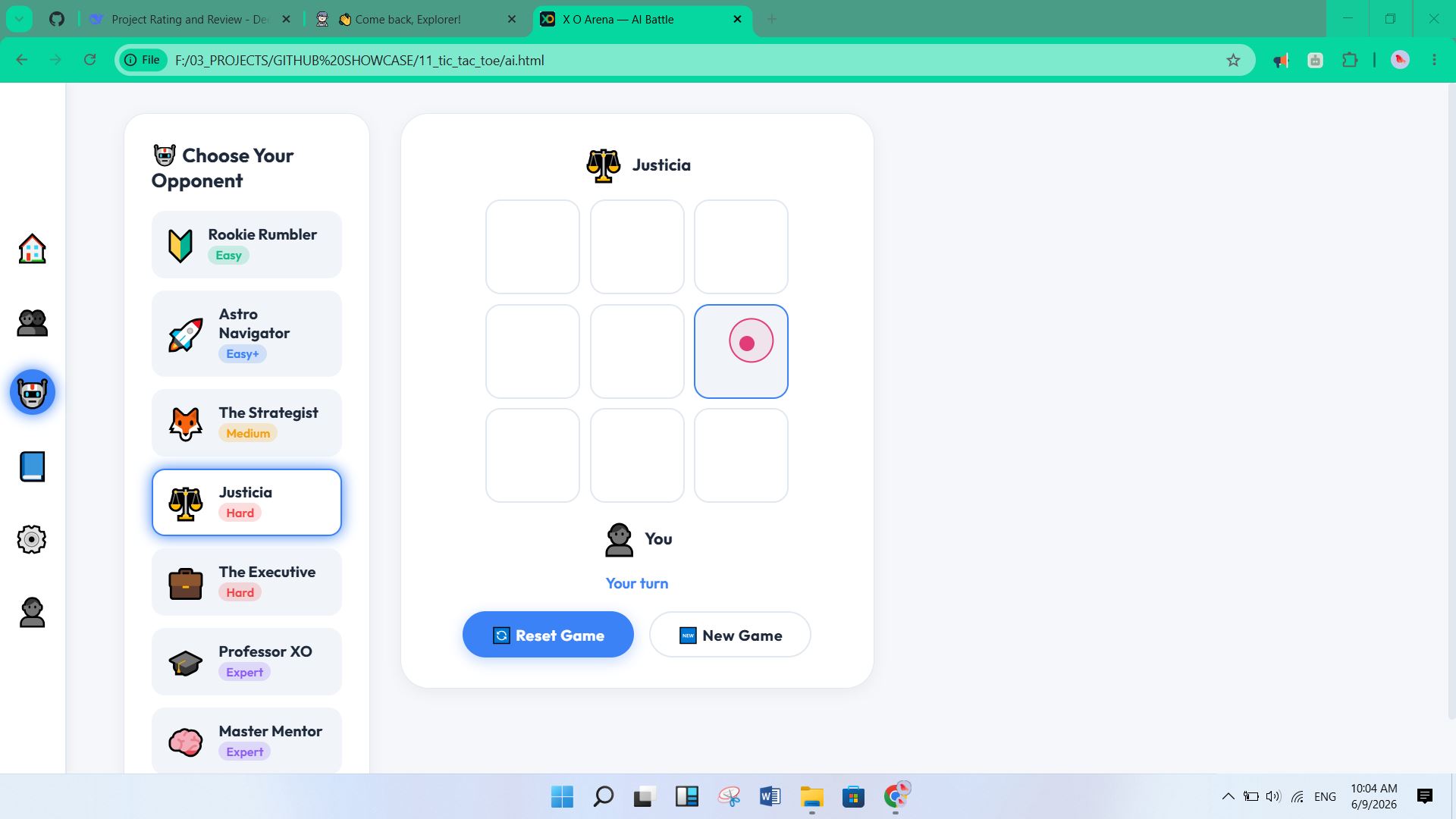Click the address bar URL field

tap(682, 60)
